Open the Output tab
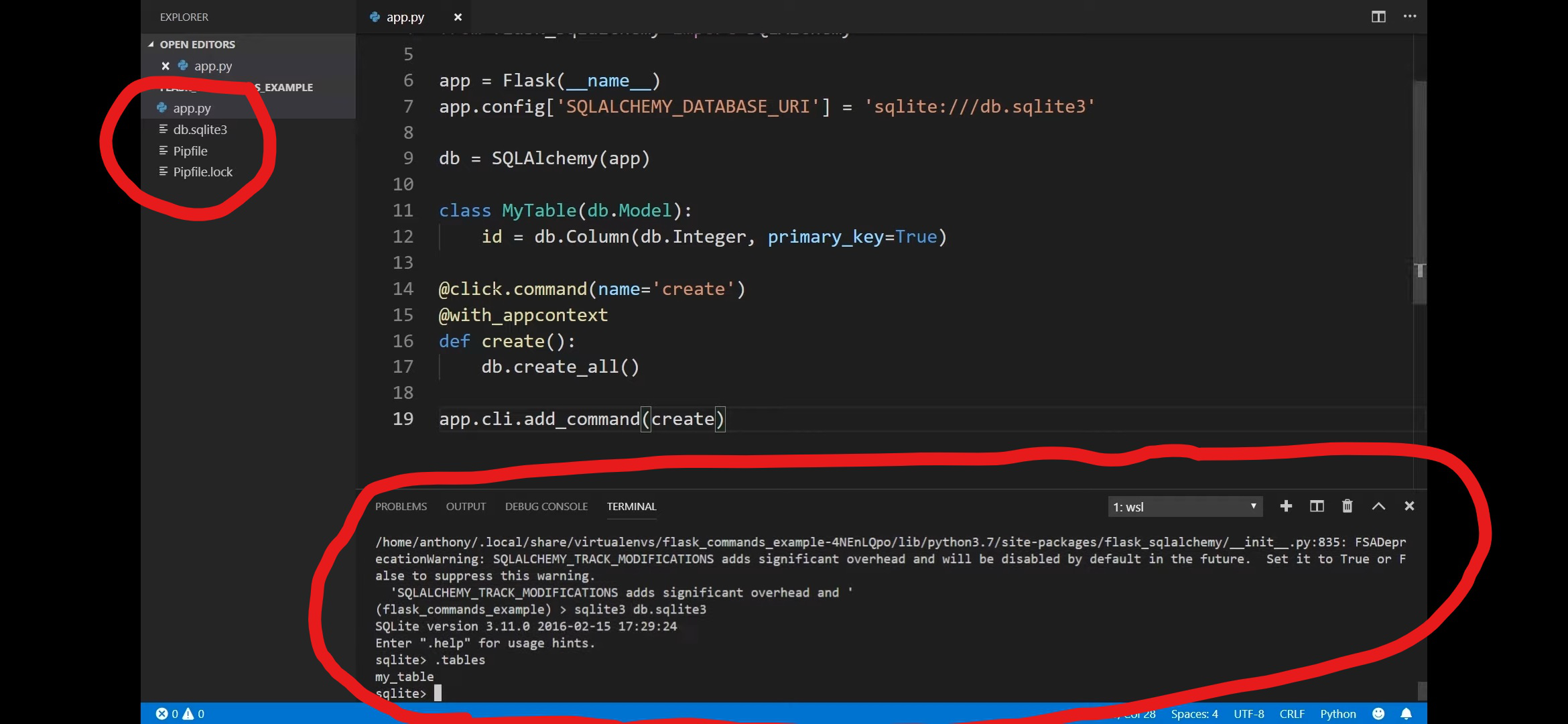 pyautogui.click(x=466, y=506)
